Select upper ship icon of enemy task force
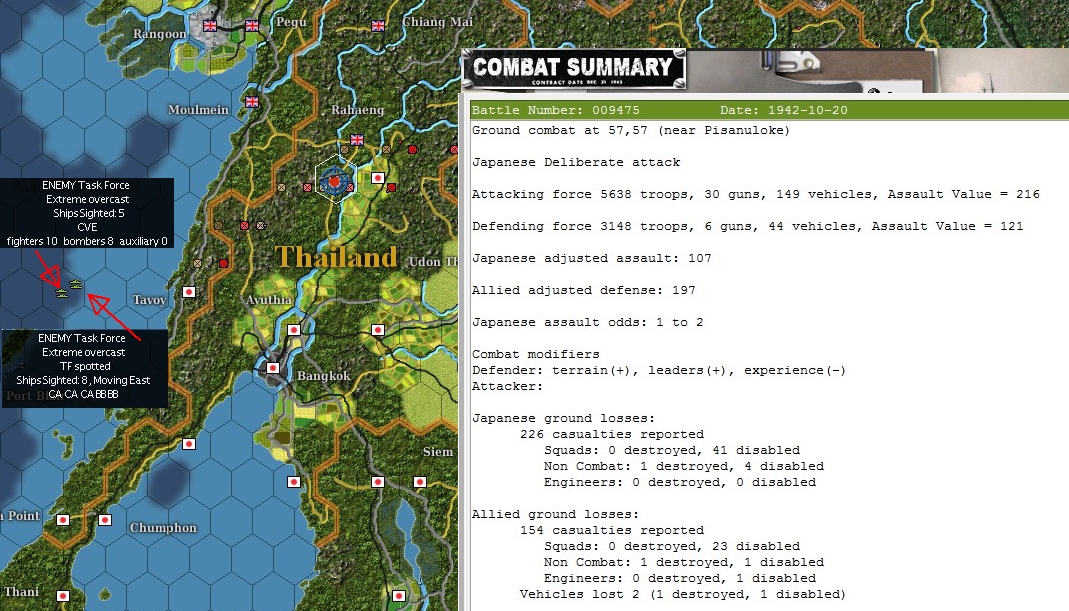Viewport: 1069px width, 611px height. pos(76,284)
